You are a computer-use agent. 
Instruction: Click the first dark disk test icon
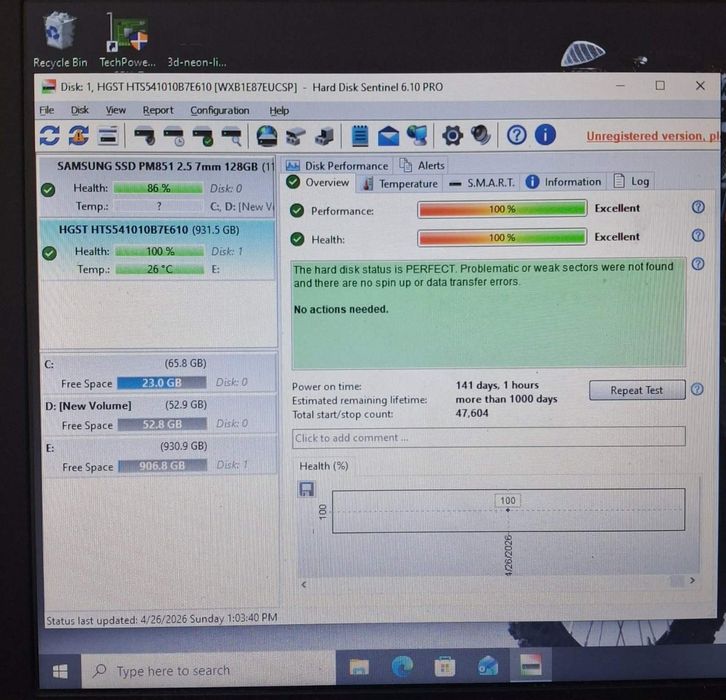144,136
